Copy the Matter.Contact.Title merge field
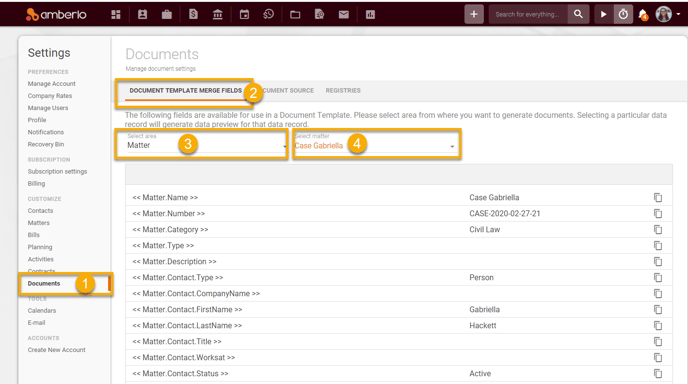688x384 pixels. click(658, 341)
